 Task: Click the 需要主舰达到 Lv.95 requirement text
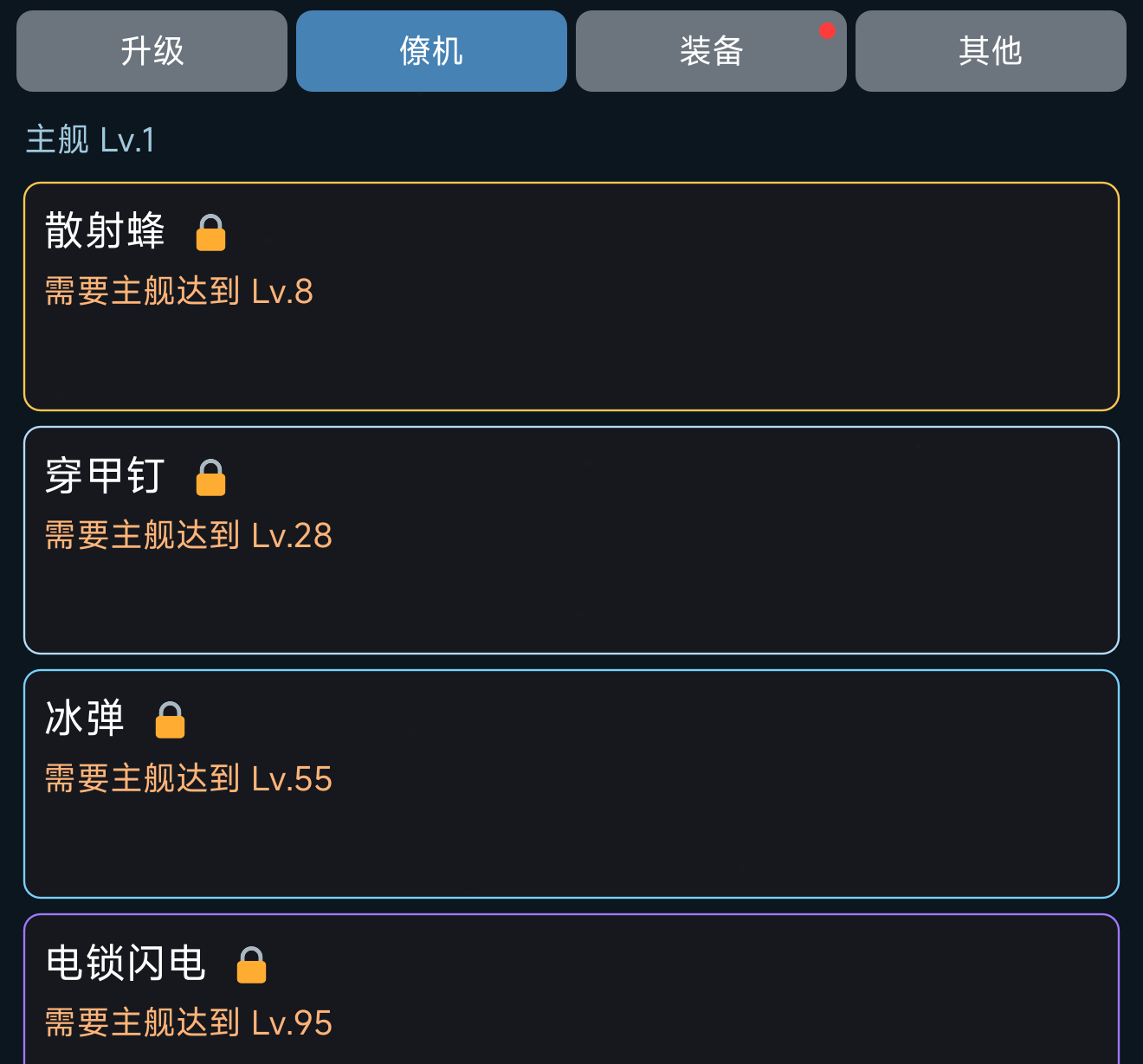coord(189,1023)
